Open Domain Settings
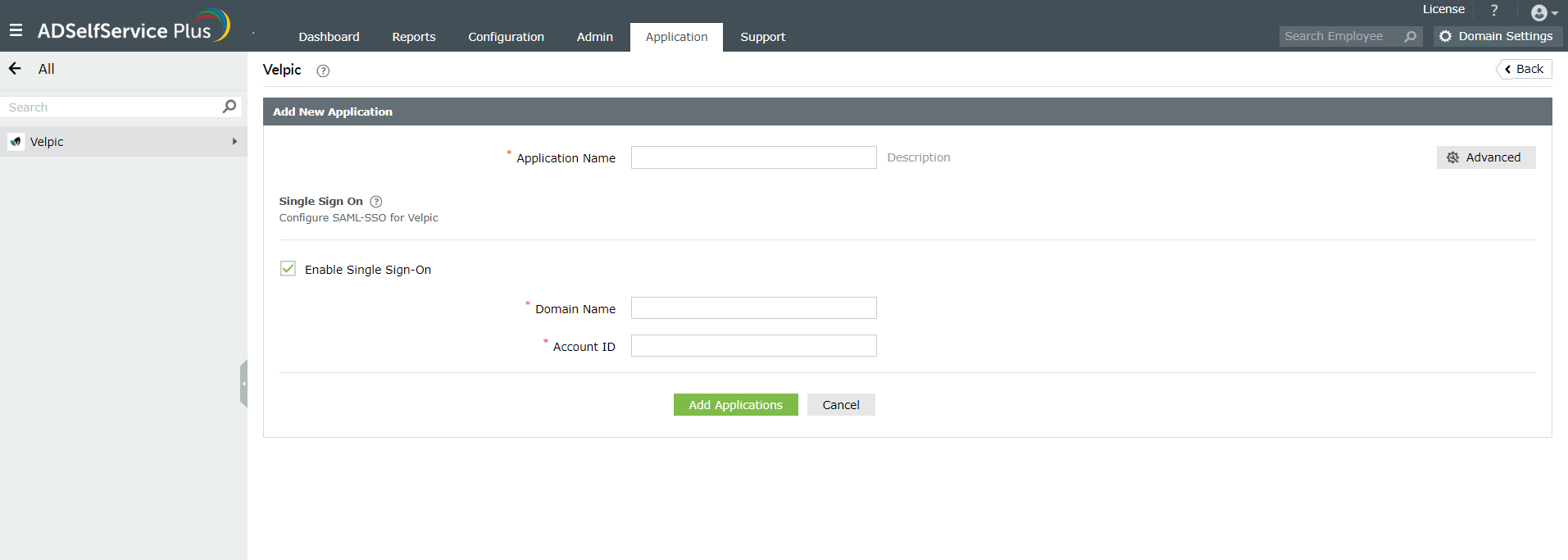 click(1498, 36)
